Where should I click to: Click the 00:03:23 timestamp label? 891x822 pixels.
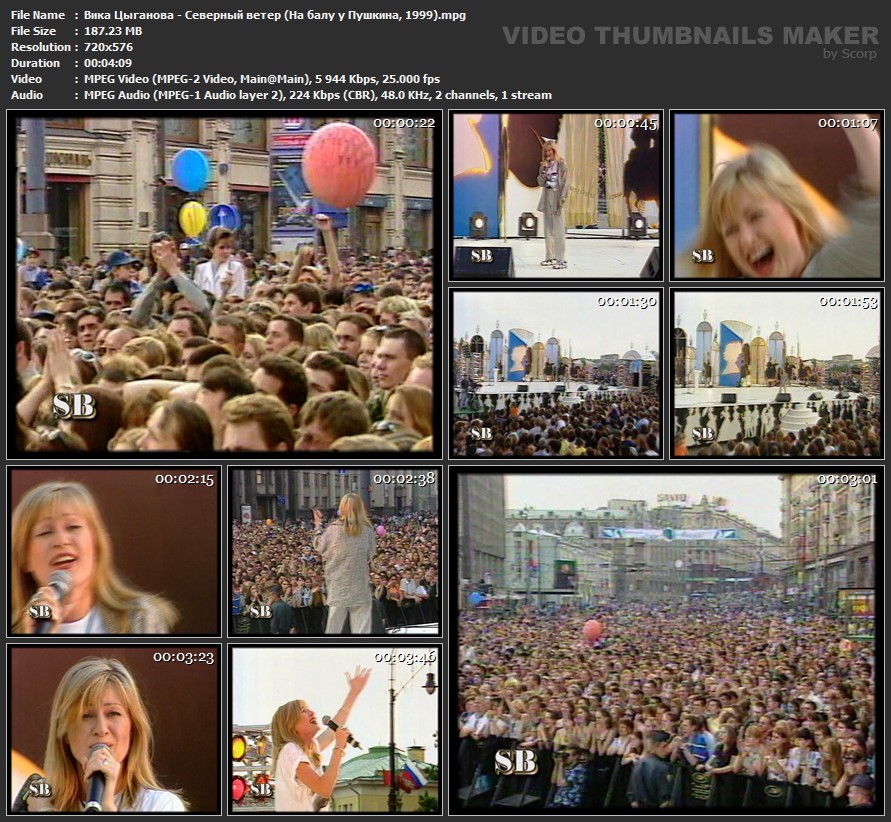coord(183,657)
